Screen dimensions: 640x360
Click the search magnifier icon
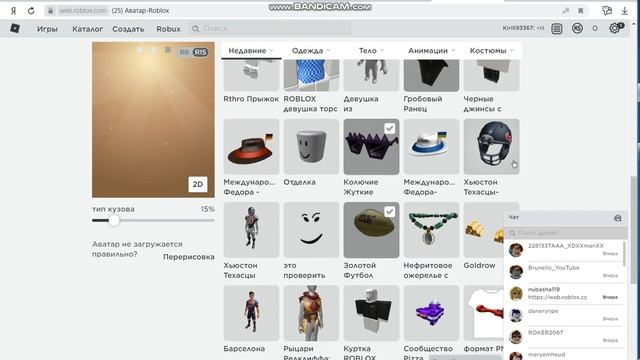[x=196, y=29]
